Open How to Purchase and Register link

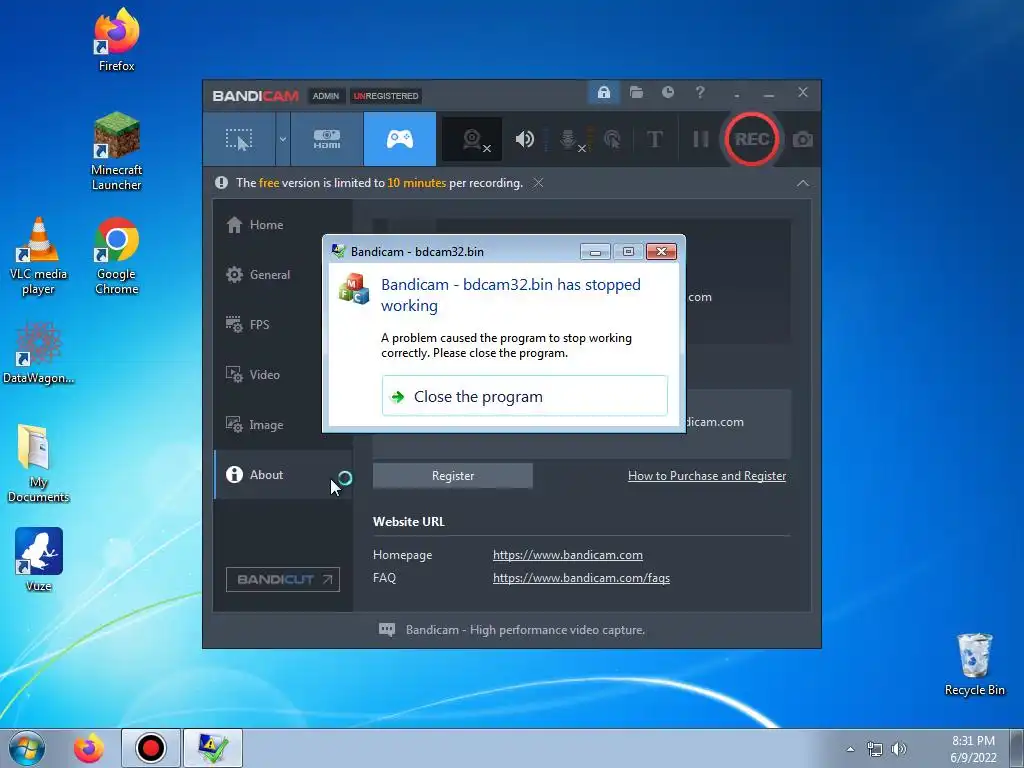click(x=707, y=476)
